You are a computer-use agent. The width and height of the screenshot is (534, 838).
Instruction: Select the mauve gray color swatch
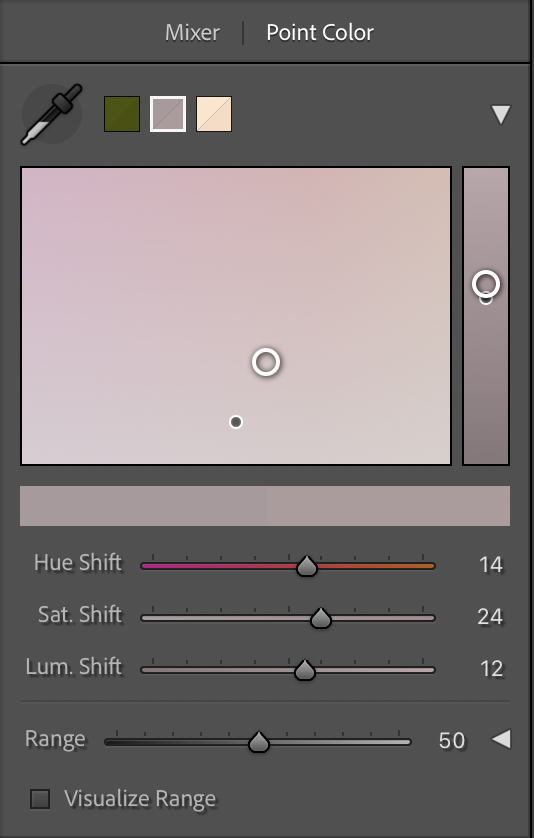click(x=168, y=114)
